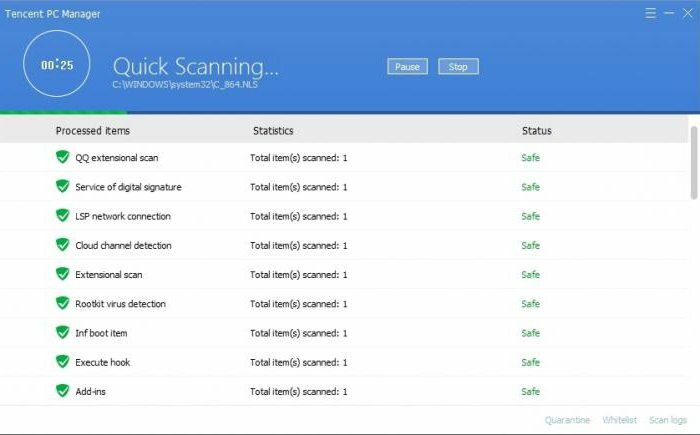Click Safe status for Rootkit virus detection
Image resolution: width=700 pixels, height=435 pixels.
(x=530, y=304)
